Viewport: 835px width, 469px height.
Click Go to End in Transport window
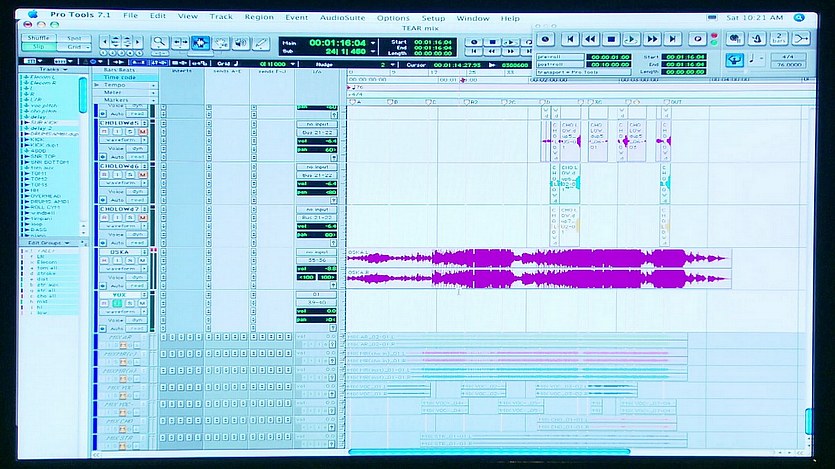(x=672, y=39)
